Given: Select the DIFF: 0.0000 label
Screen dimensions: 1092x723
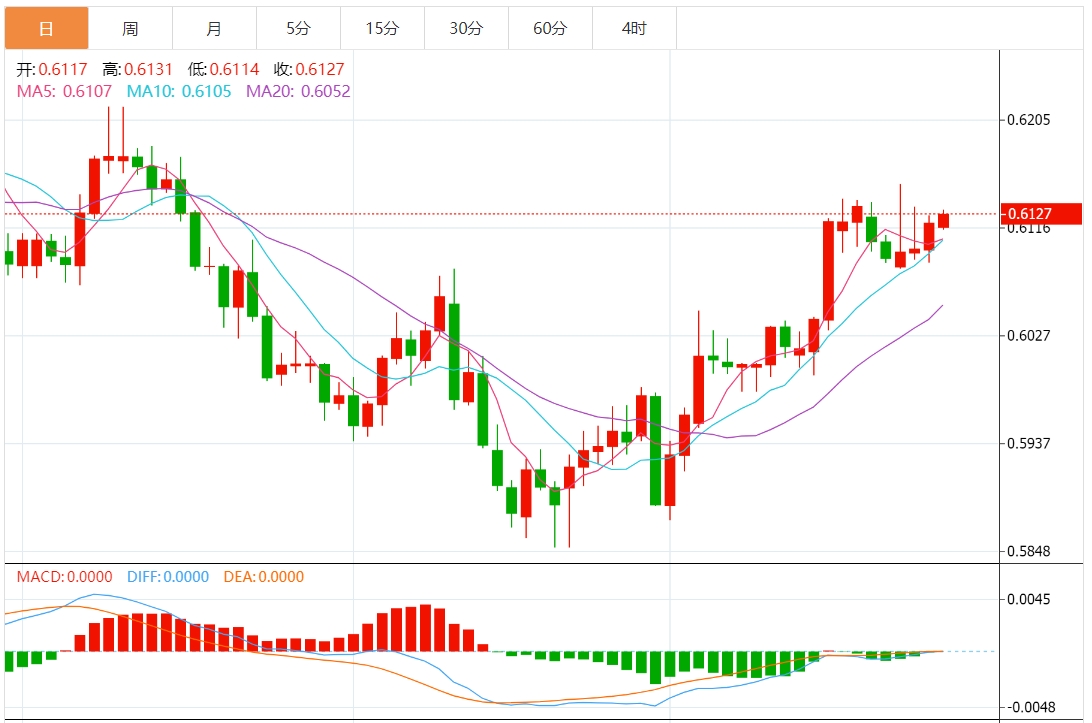Looking at the screenshot, I should 168,577.
